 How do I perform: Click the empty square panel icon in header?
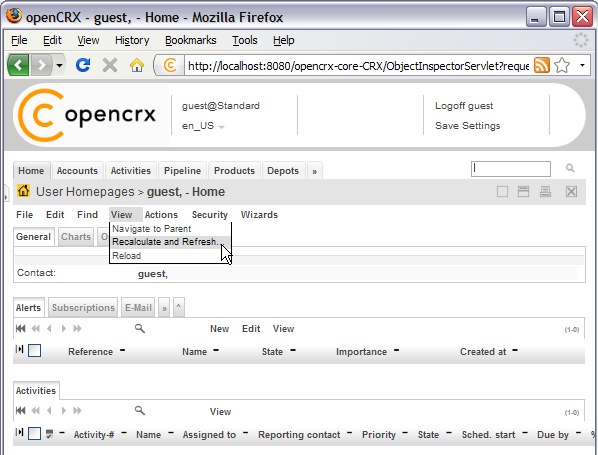pyautogui.click(x=502, y=191)
